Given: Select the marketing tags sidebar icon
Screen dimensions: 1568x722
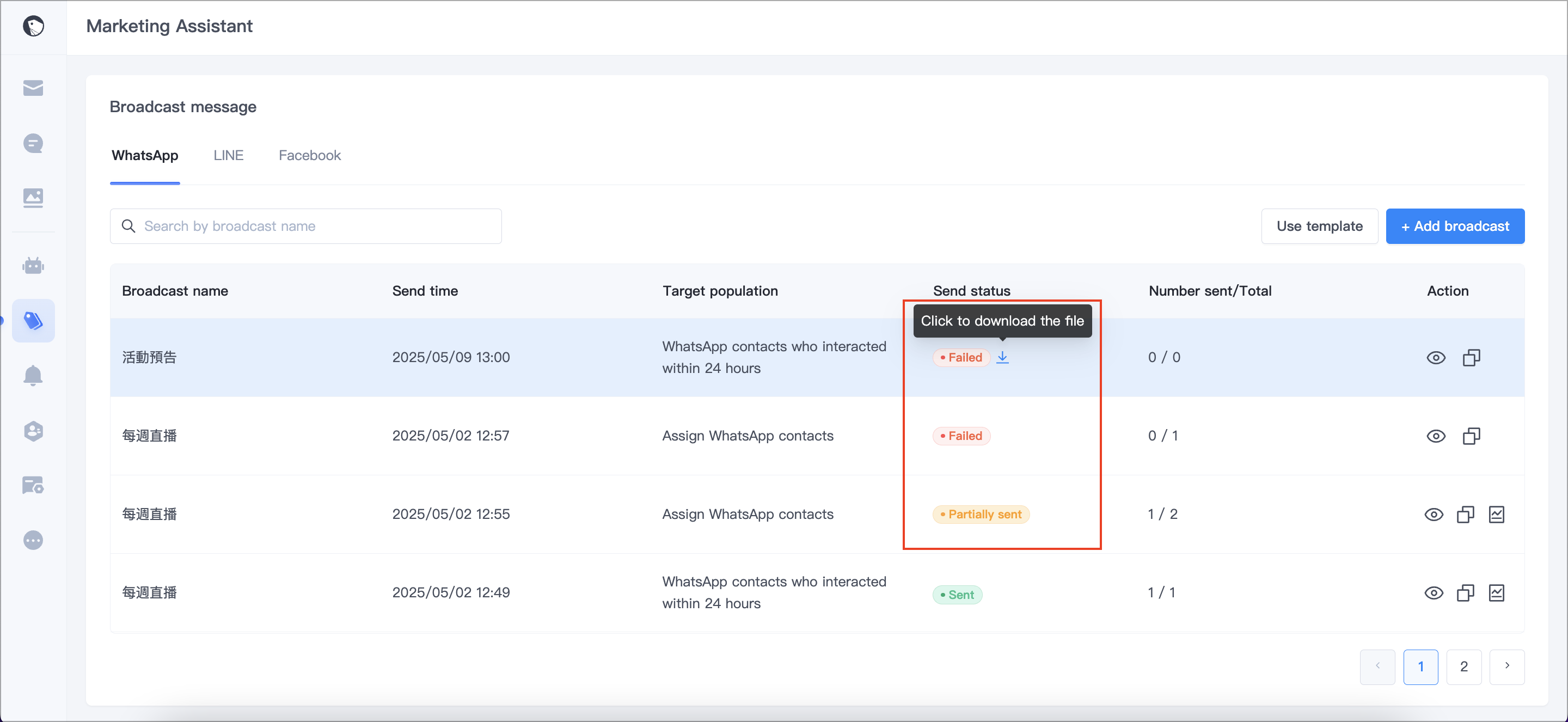Looking at the screenshot, I should (x=33, y=320).
